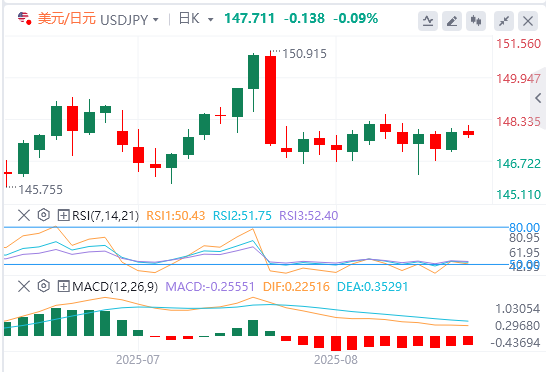
Task: Expand the MACD panel plus box
Action: [63, 287]
